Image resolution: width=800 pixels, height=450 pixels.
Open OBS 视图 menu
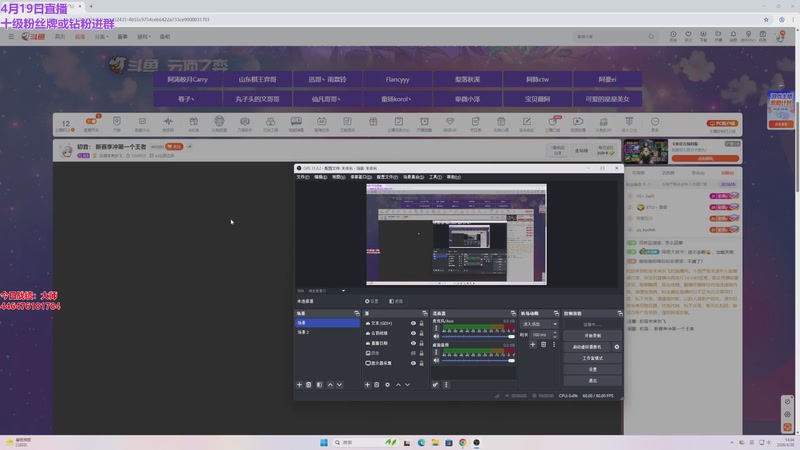tap(338, 177)
